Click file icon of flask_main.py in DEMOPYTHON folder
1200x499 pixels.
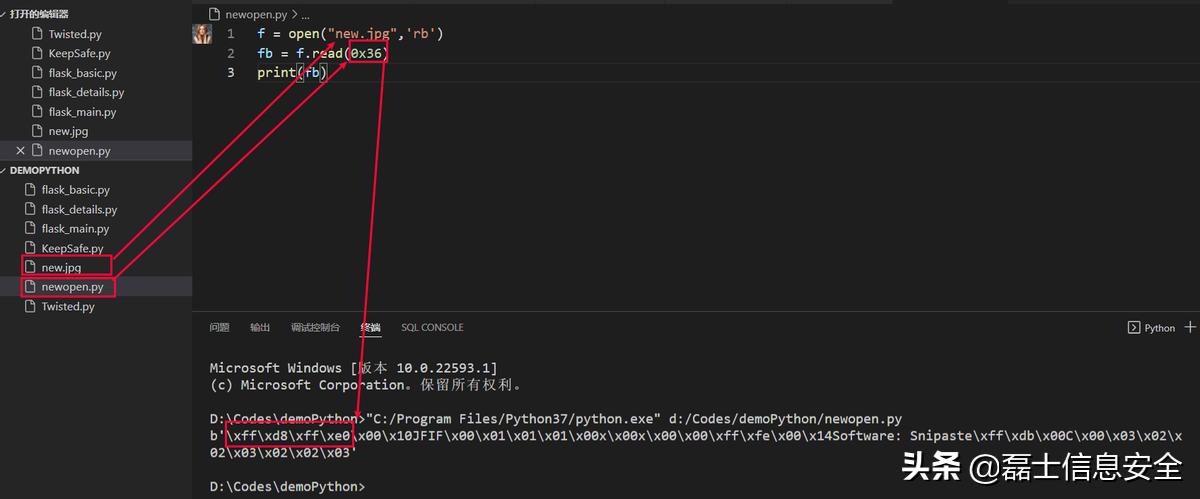coord(31,229)
